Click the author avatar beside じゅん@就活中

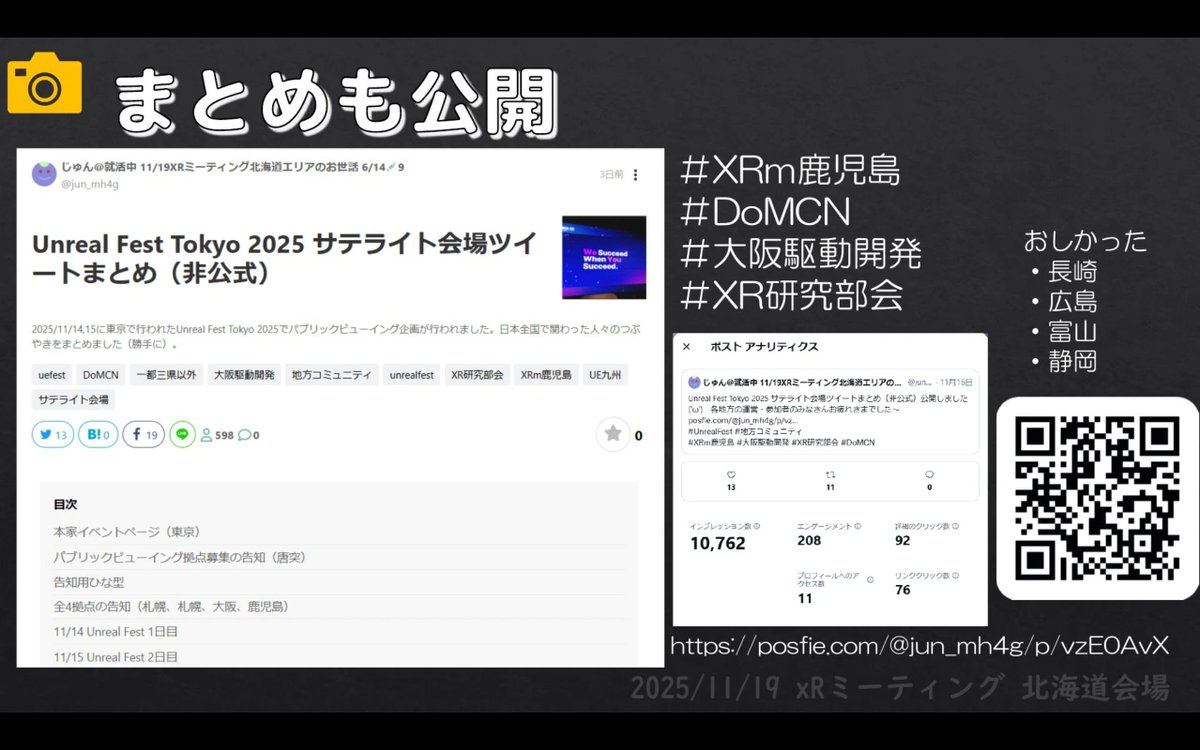tap(44, 174)
